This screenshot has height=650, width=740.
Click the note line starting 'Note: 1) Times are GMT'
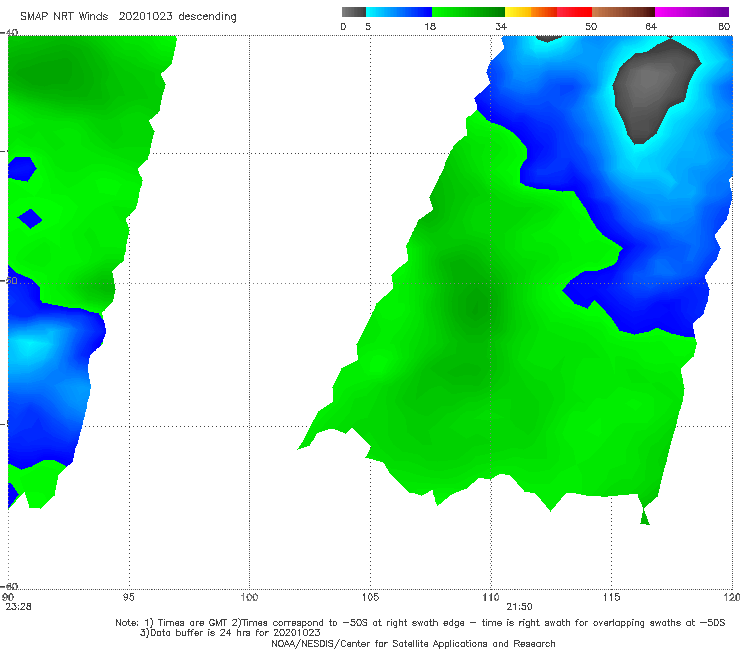tap(420, 623)
